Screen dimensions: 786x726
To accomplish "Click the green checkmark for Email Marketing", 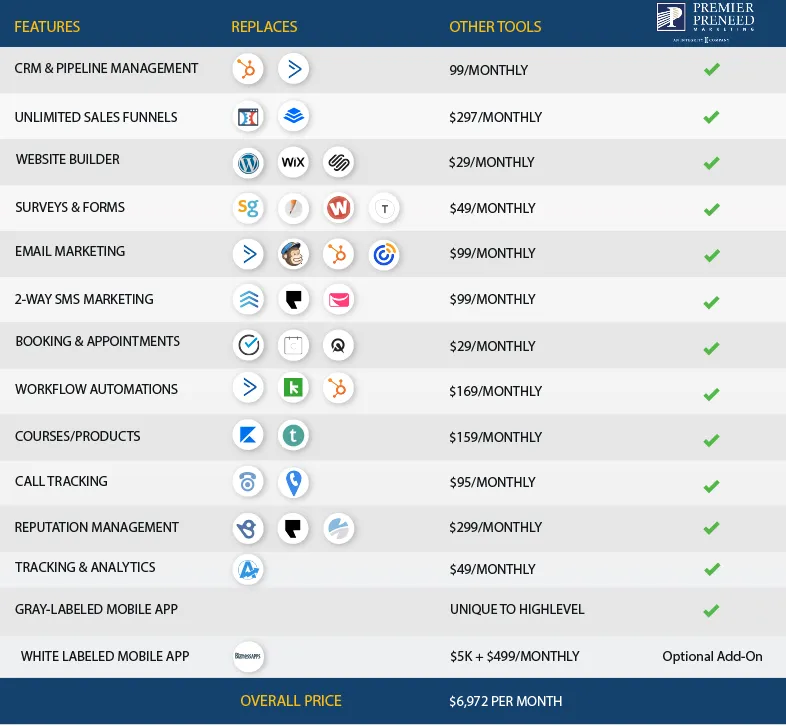I will click(x=711, y=256).
